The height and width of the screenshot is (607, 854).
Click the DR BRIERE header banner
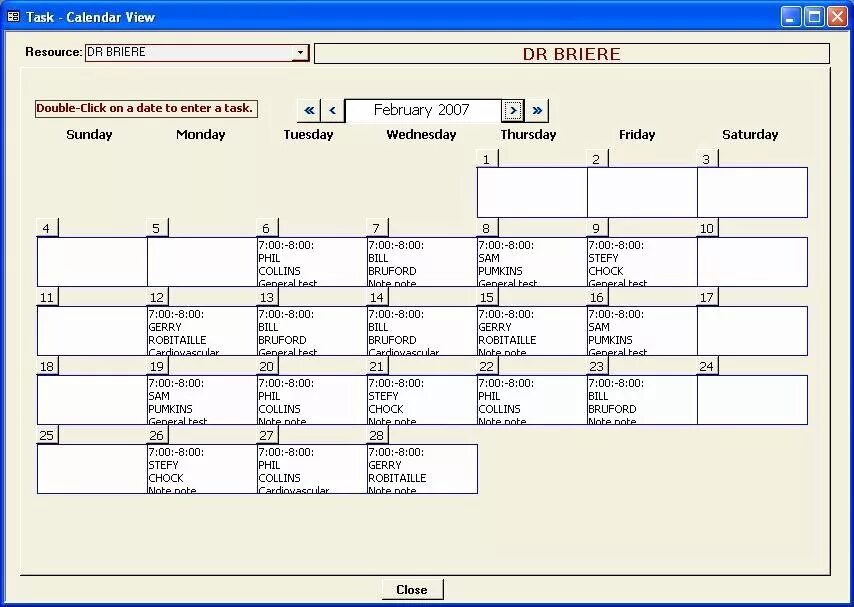tap(572, 54)
